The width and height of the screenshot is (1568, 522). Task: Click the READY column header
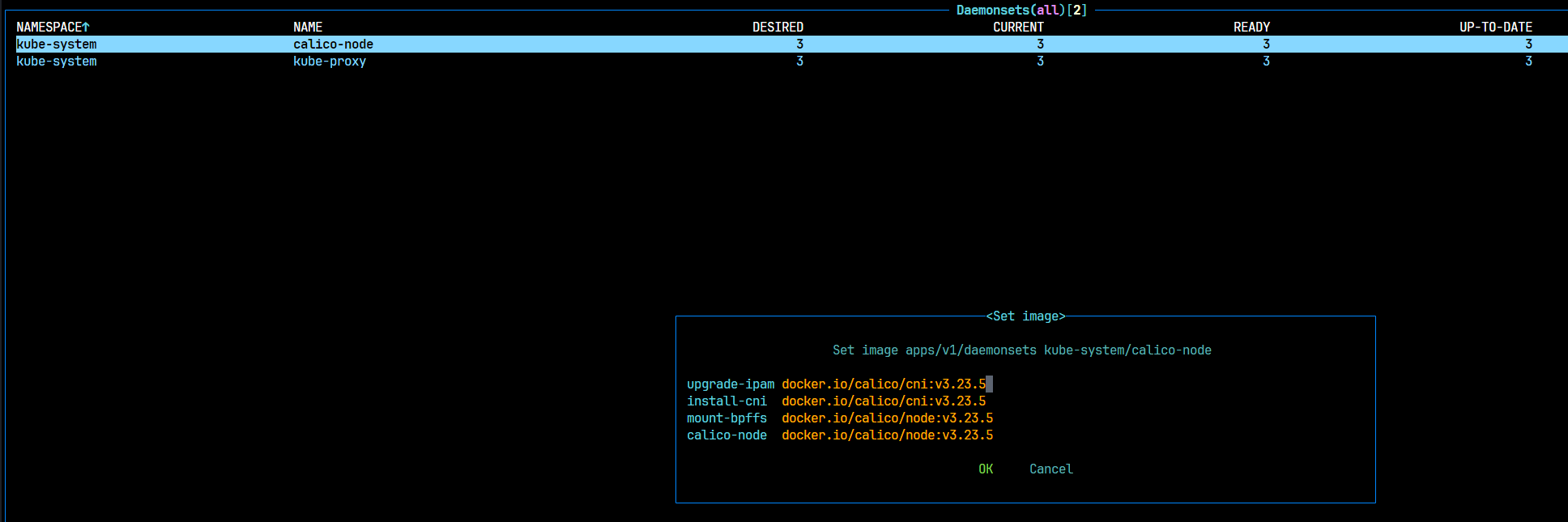pos(1251,28)
